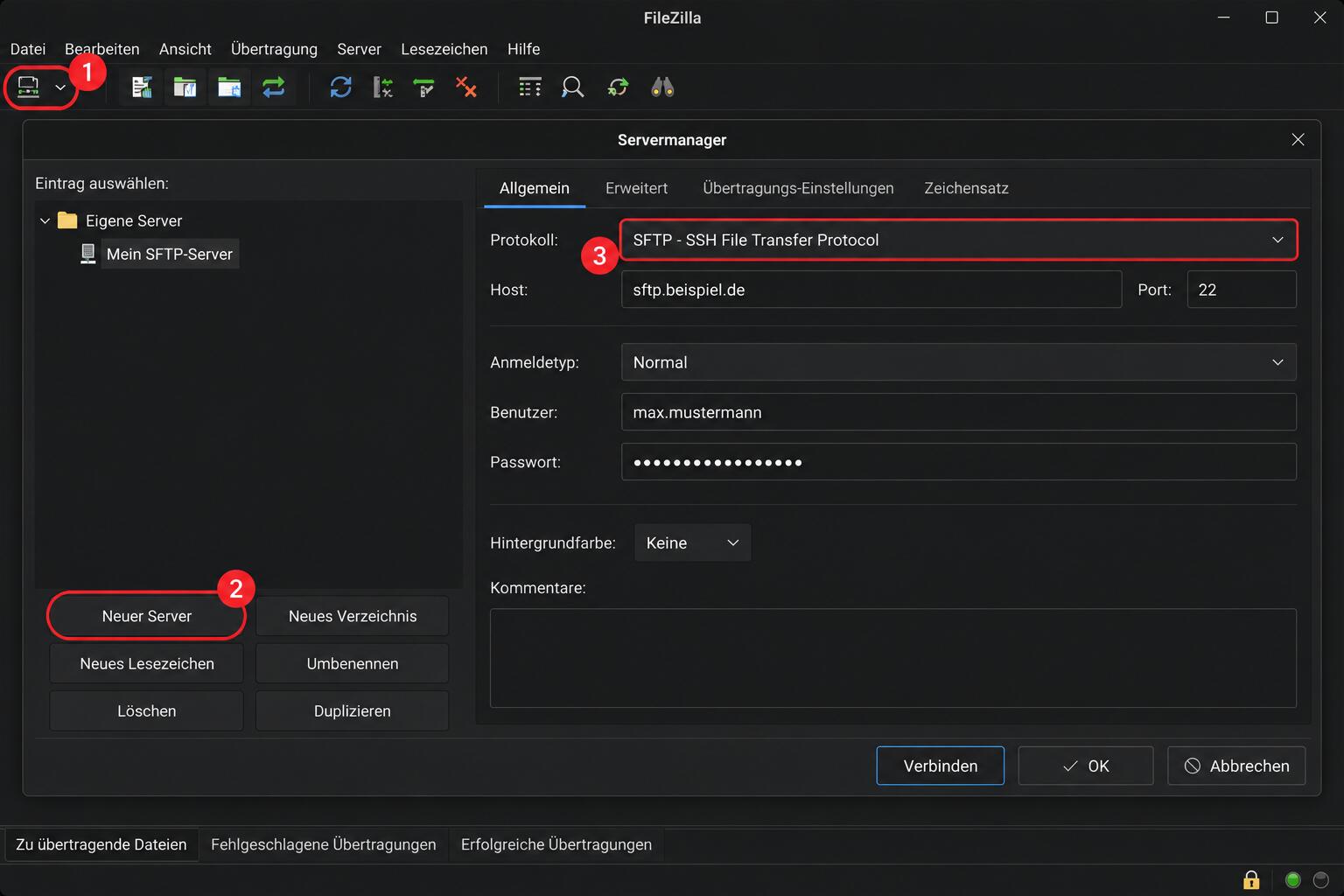Click the cancel current operation icon

coord(424,87)
